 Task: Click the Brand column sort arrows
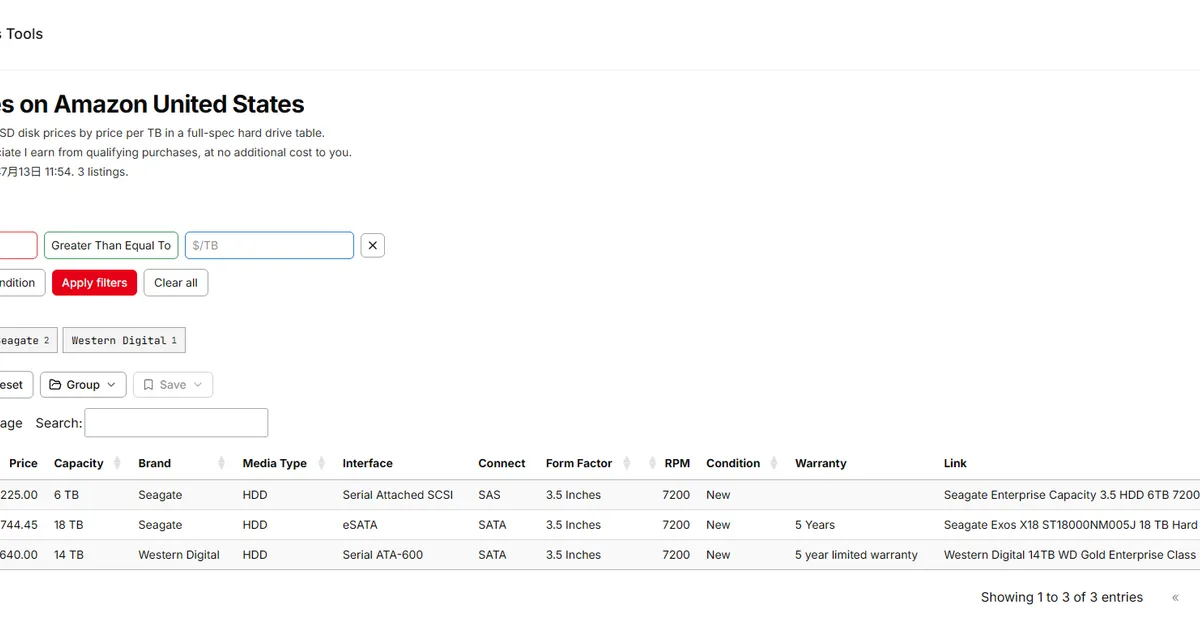(221, 463)
